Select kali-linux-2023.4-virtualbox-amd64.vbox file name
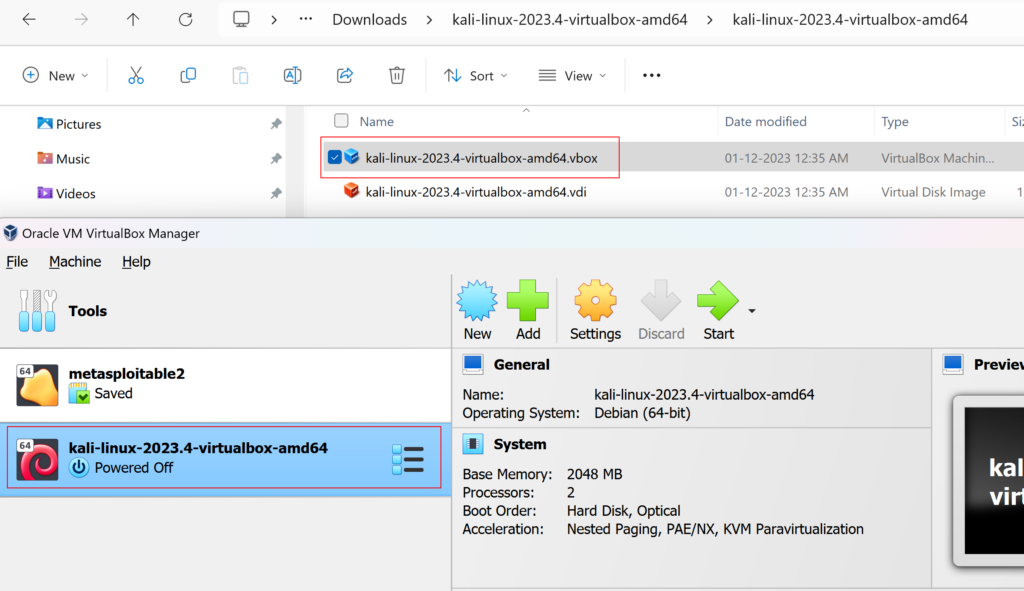 [481, 157]
